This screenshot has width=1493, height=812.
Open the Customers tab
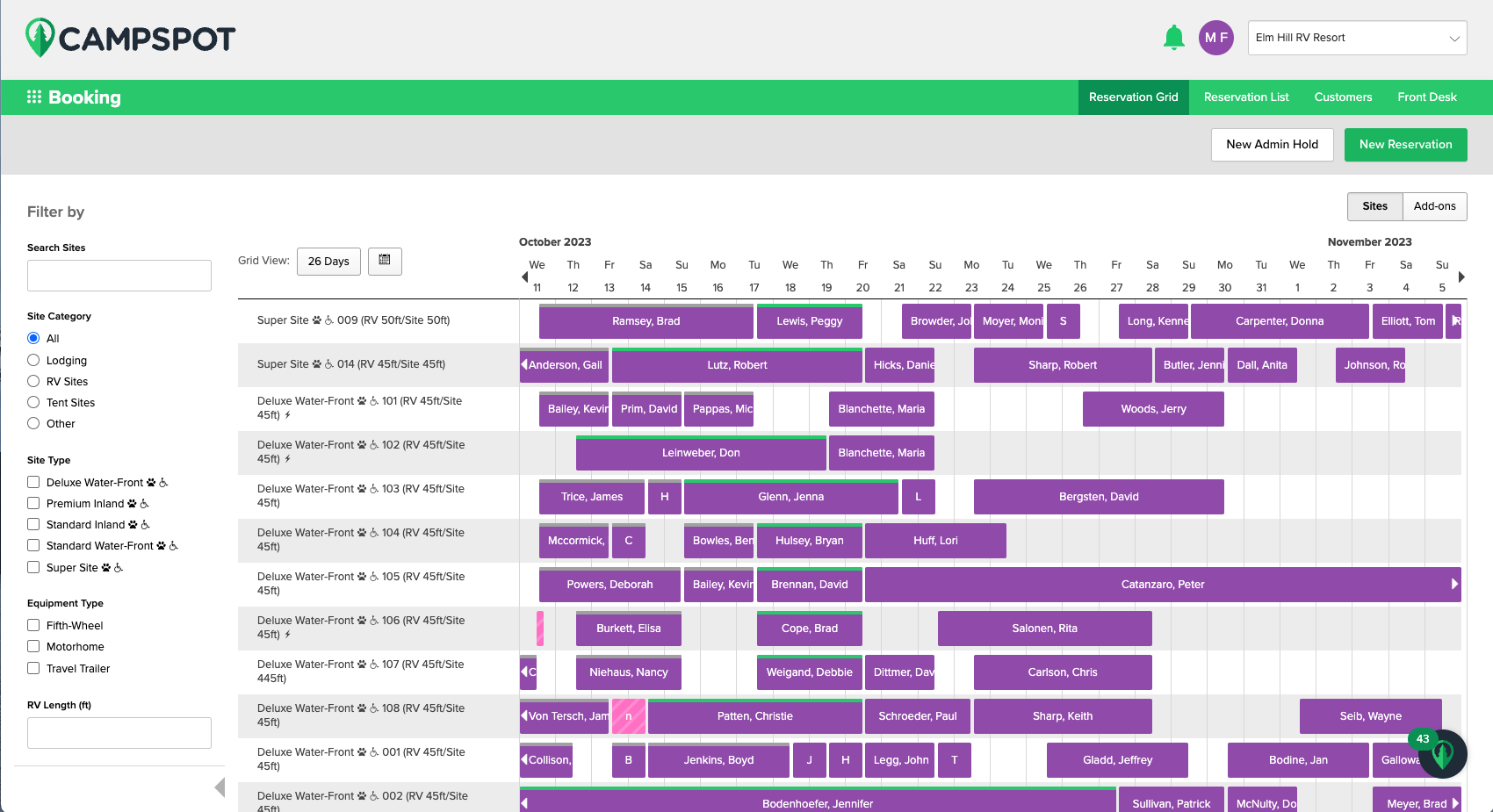pos(1343,97)
